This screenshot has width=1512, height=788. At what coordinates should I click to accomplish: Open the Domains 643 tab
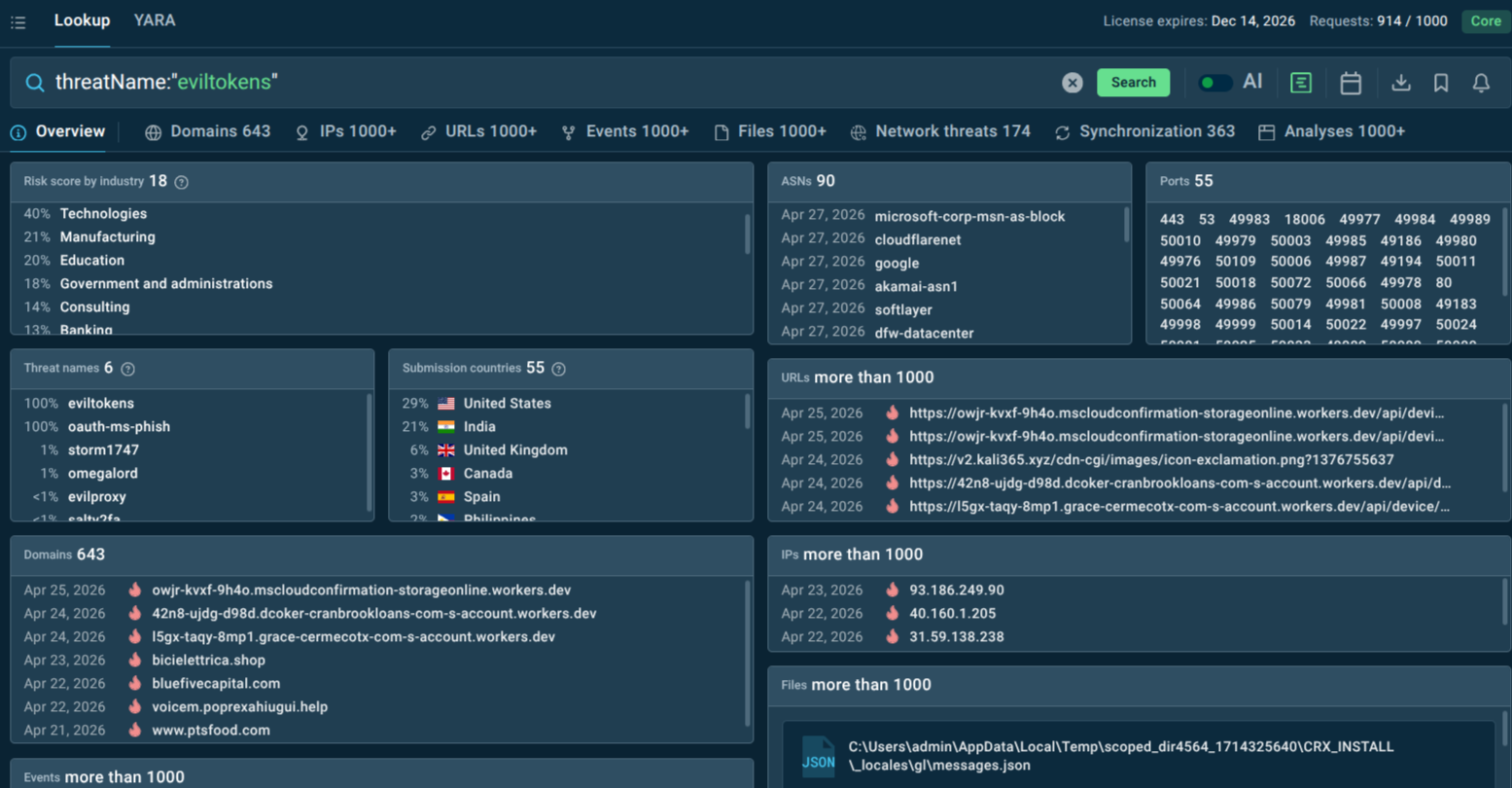[x=208, y=131]
